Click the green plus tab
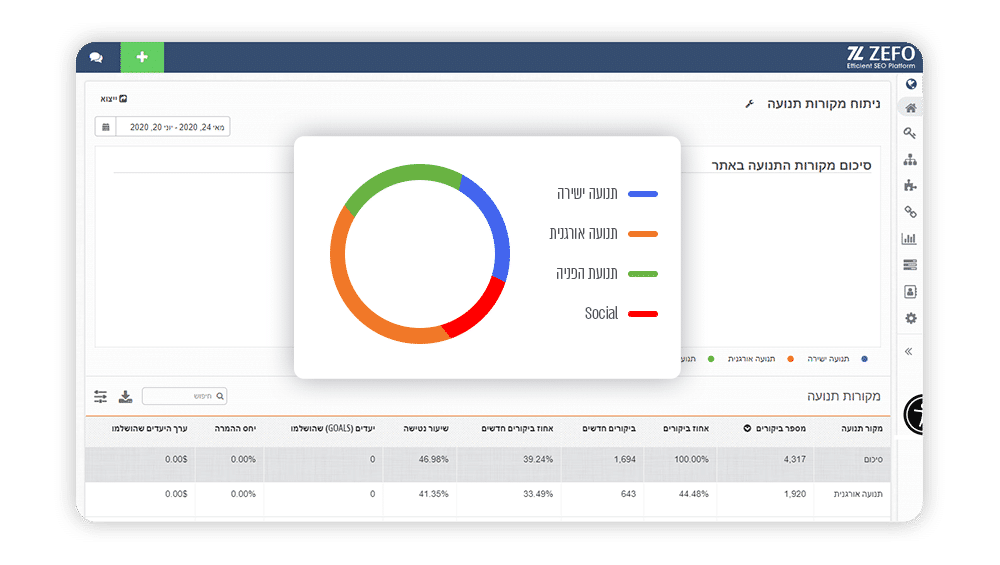 142,57
